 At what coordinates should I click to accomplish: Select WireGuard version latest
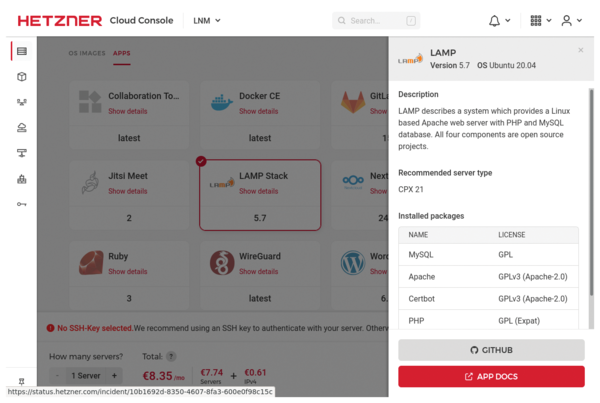coord(260,299)
